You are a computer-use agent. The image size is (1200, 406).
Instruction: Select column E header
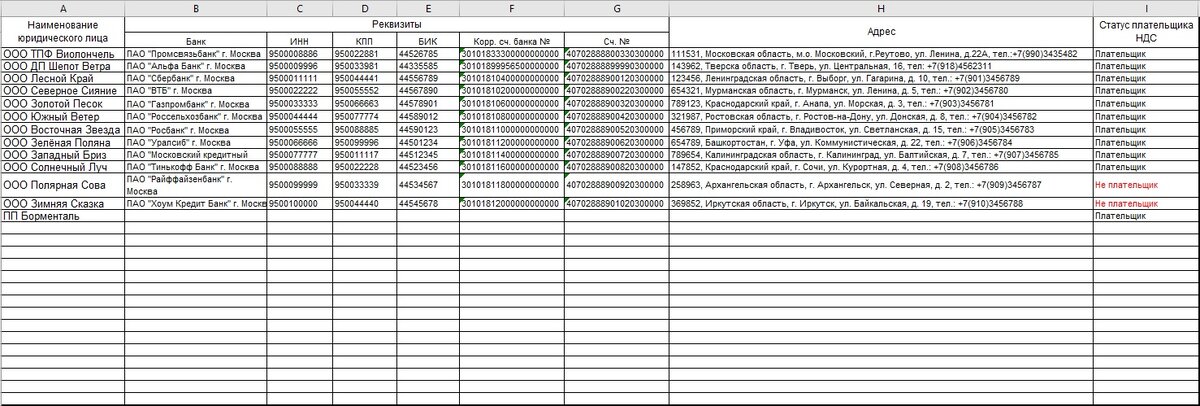pos(427,8)
